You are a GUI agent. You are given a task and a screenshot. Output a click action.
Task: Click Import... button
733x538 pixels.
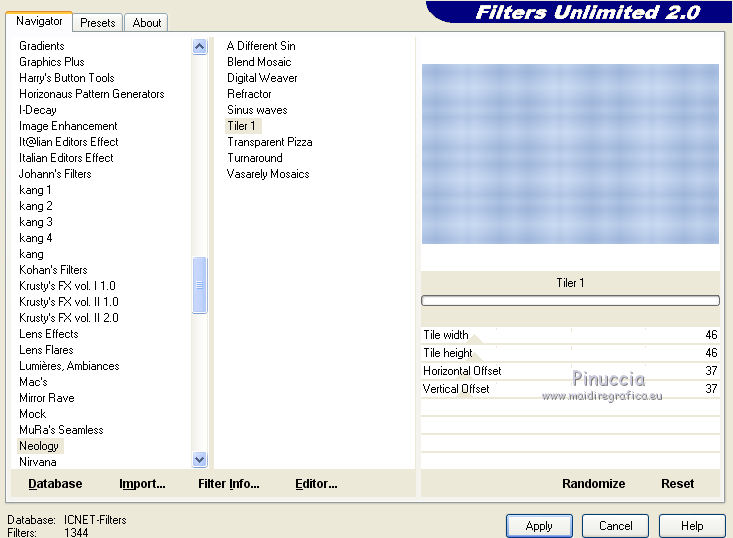(x=142, y=483)
